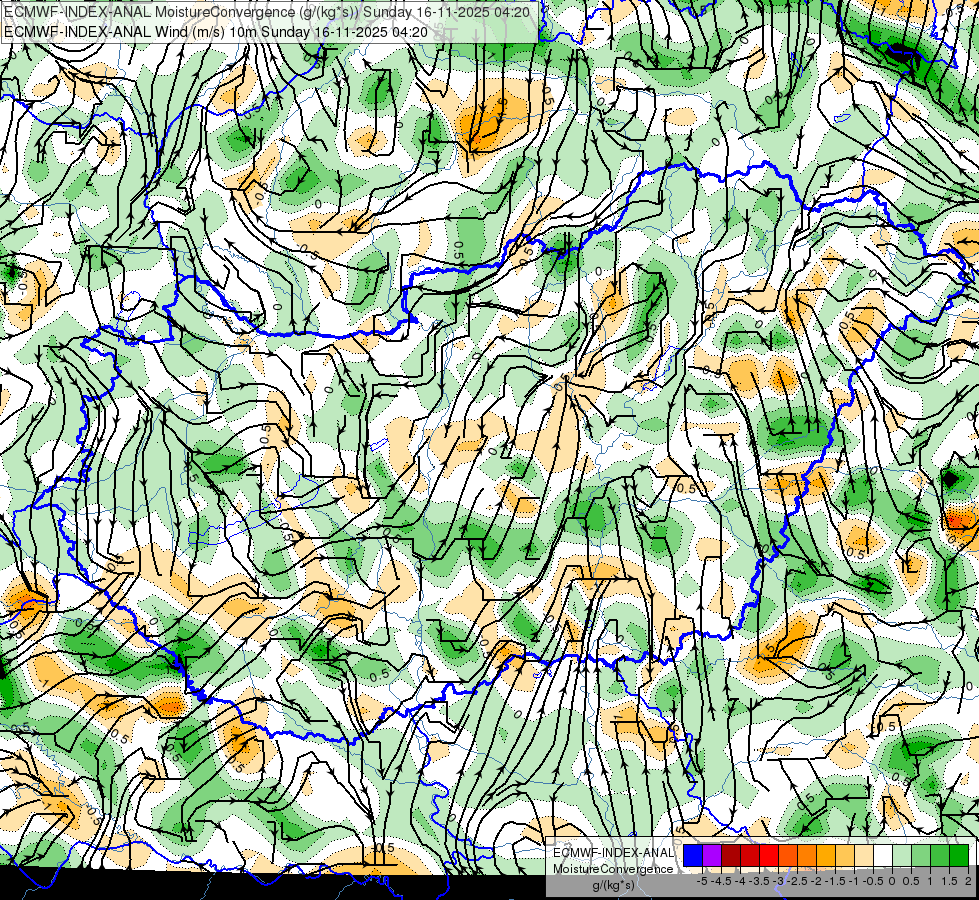The width and height of the screenshot is (979, 900).
Task: Click the blue legend swatch below -5
Action: pyautogui.click(x=693, y=855)
